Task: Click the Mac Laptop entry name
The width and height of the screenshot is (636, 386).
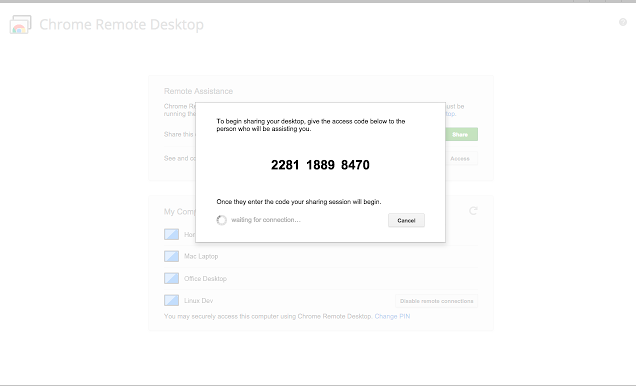Action: tap(201, 256)
